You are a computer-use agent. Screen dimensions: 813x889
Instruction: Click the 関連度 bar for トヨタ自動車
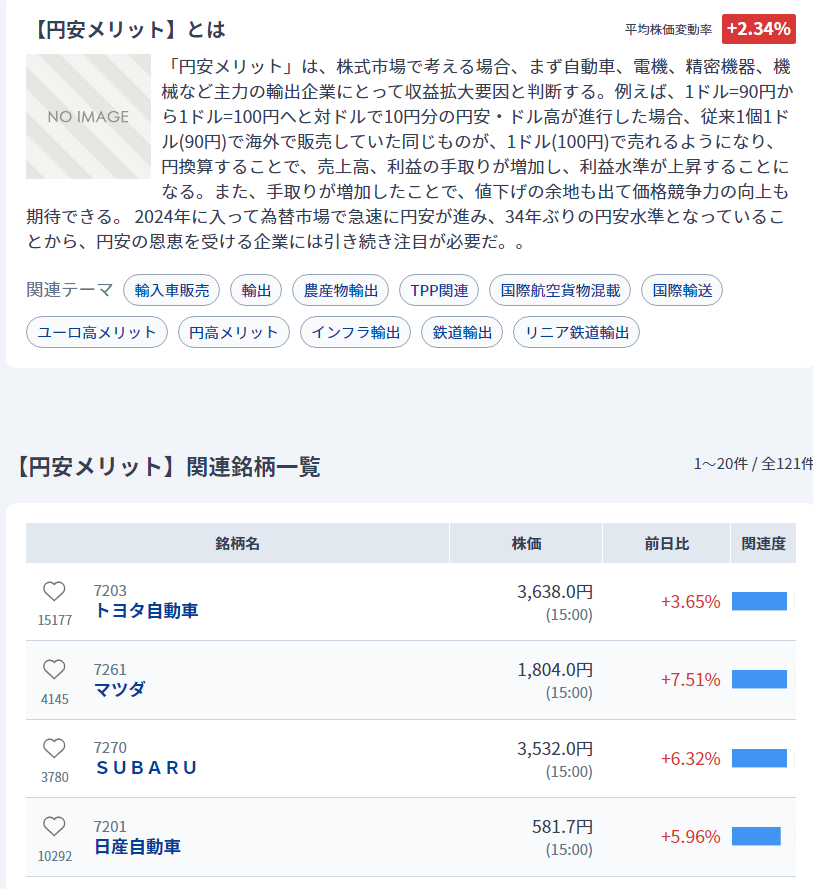(759, 601)
